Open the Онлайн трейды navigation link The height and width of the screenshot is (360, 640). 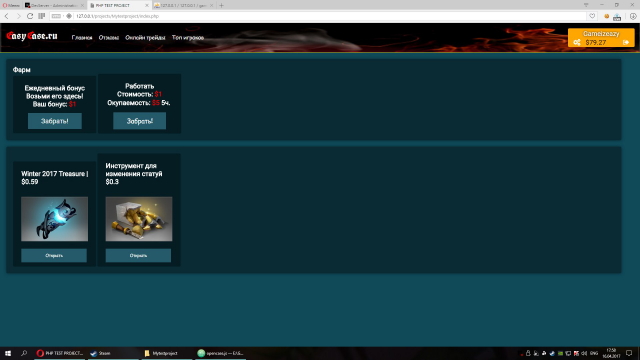(145, 38)
